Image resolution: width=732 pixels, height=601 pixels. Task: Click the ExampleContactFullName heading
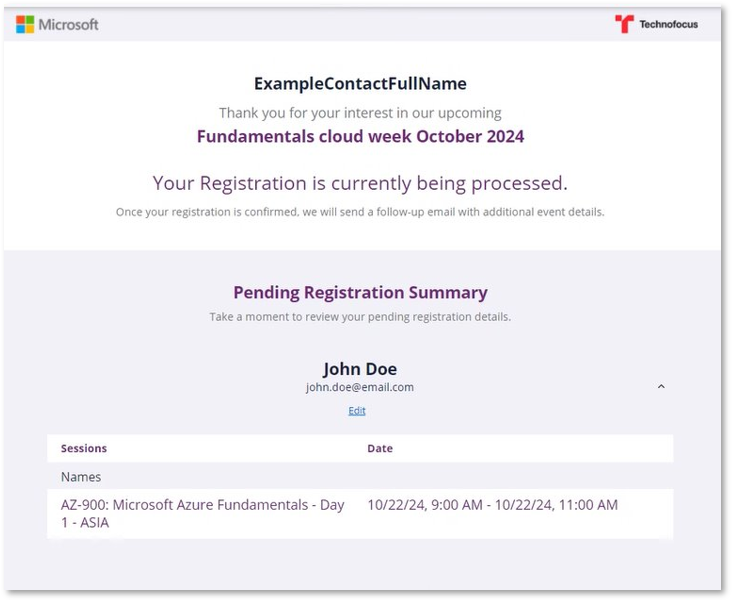[360, 84]
